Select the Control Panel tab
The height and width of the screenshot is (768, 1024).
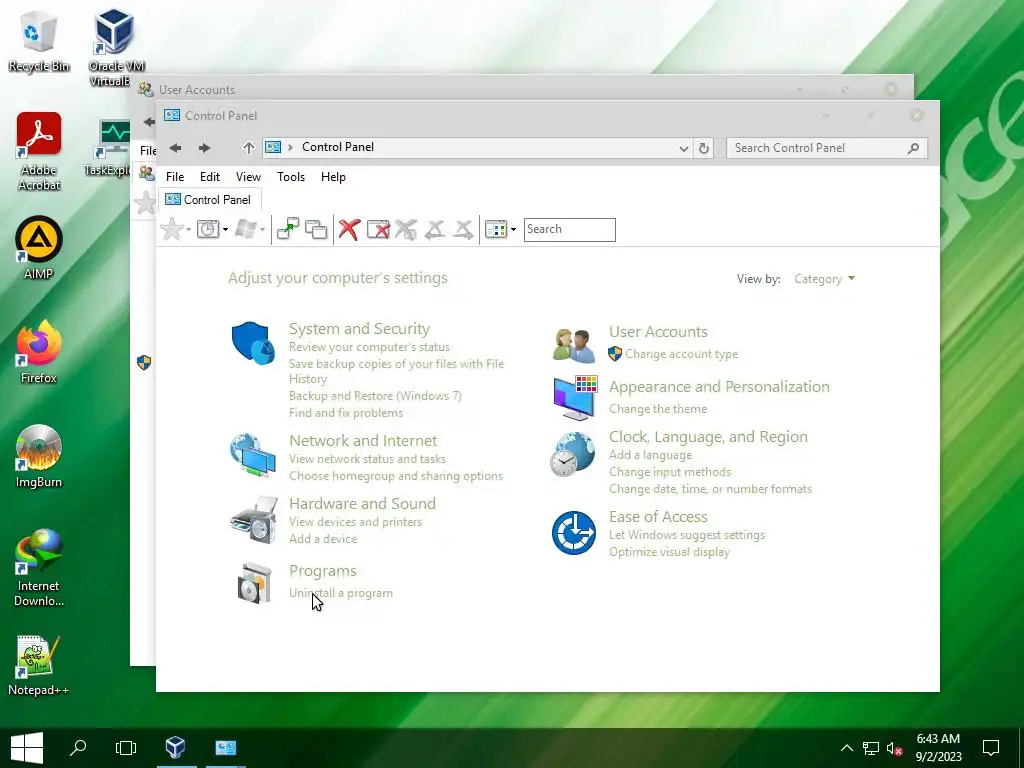pyautogui.click(x=209, y=199)
